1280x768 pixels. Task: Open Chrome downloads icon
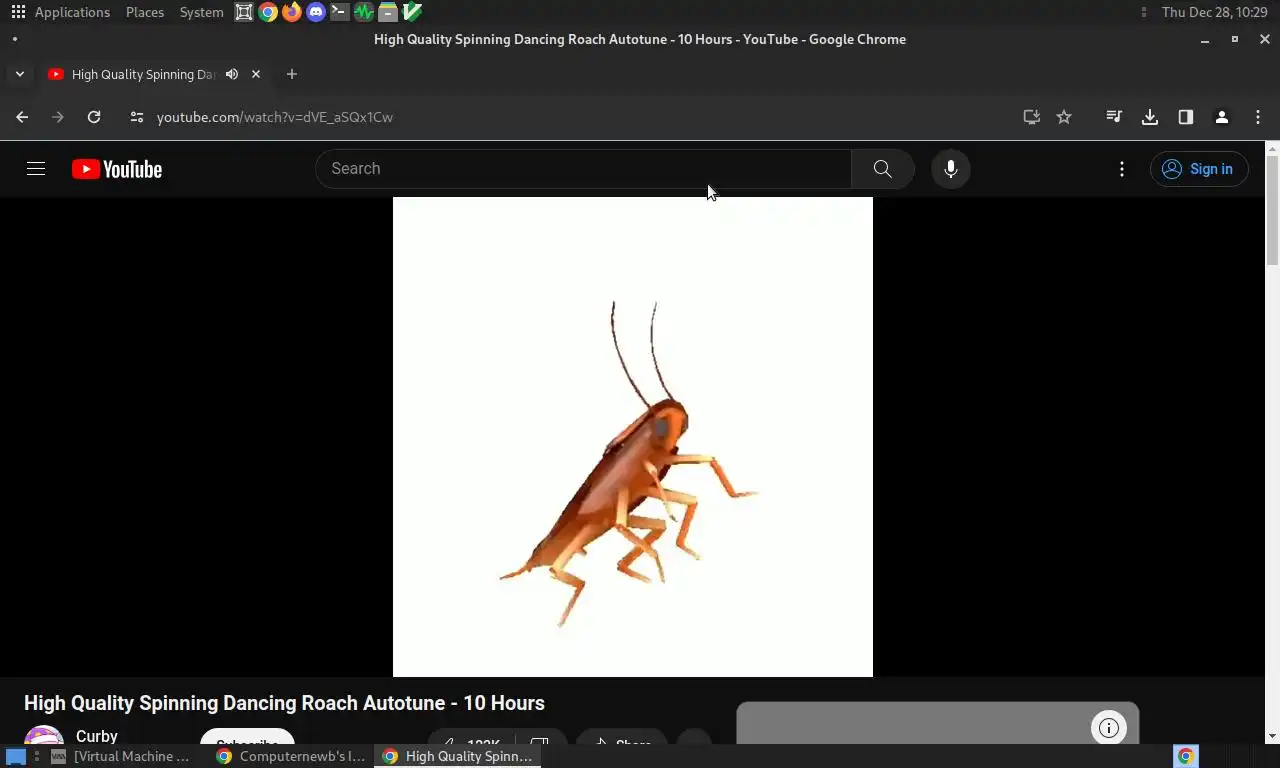click(1150, 117)
